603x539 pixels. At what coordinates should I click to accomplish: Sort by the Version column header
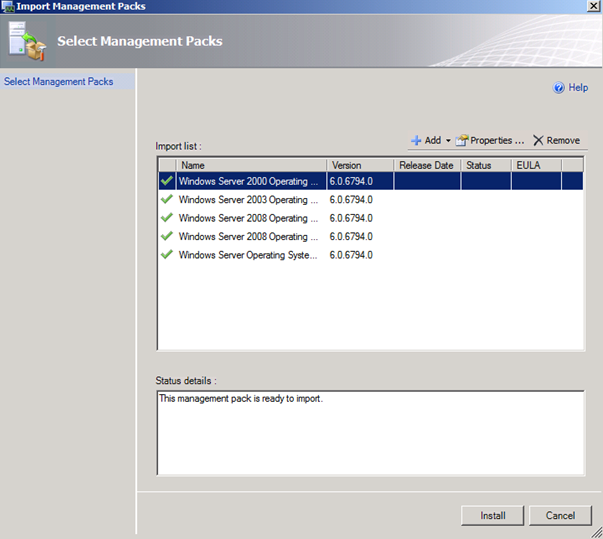[360, 165]
